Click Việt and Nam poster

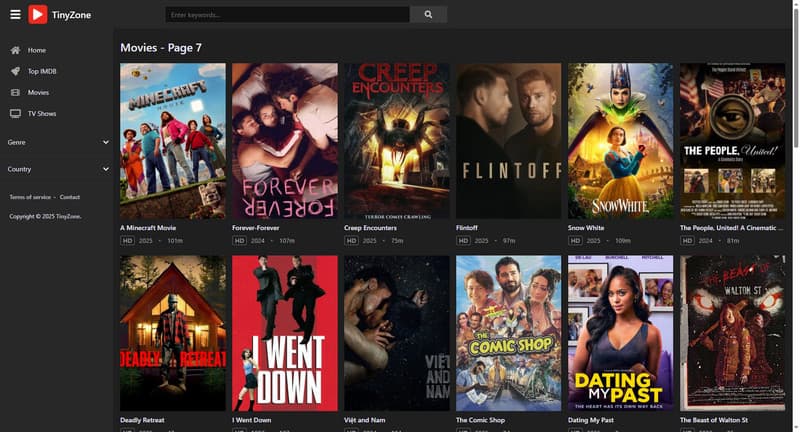tap(397, 333)
